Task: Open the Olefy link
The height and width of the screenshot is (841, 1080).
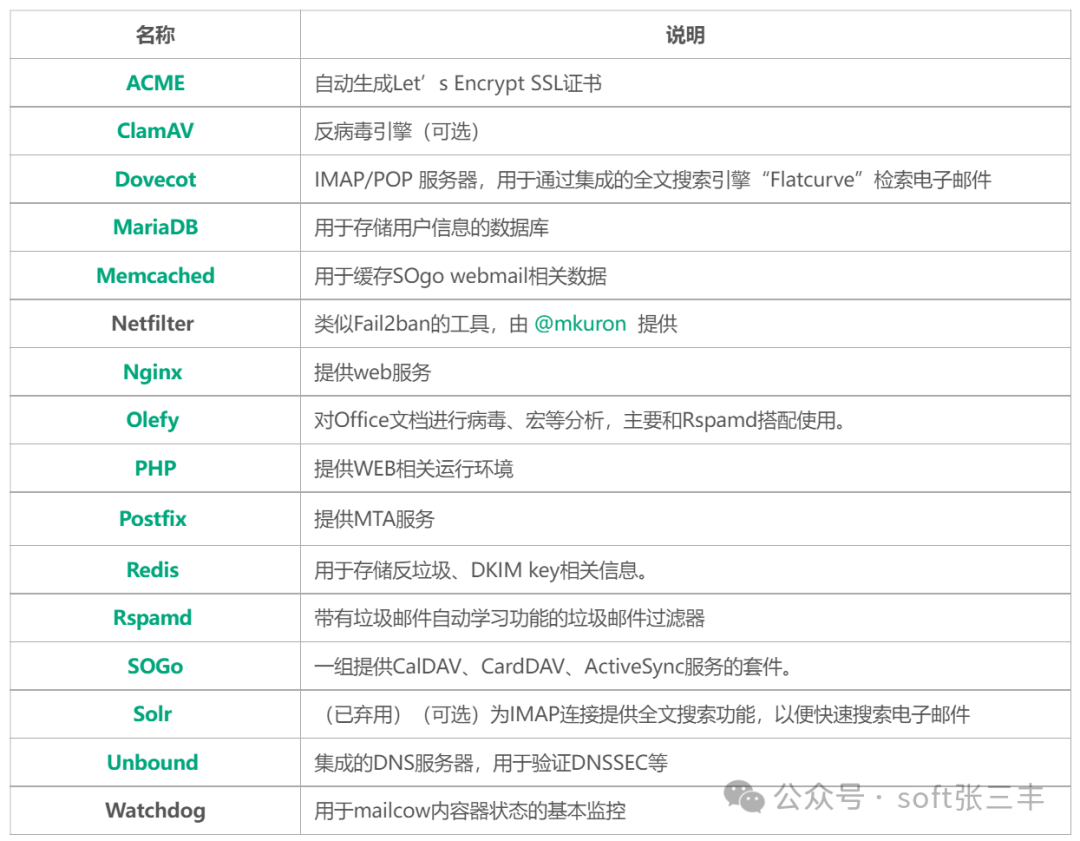Action: point(152,420)
